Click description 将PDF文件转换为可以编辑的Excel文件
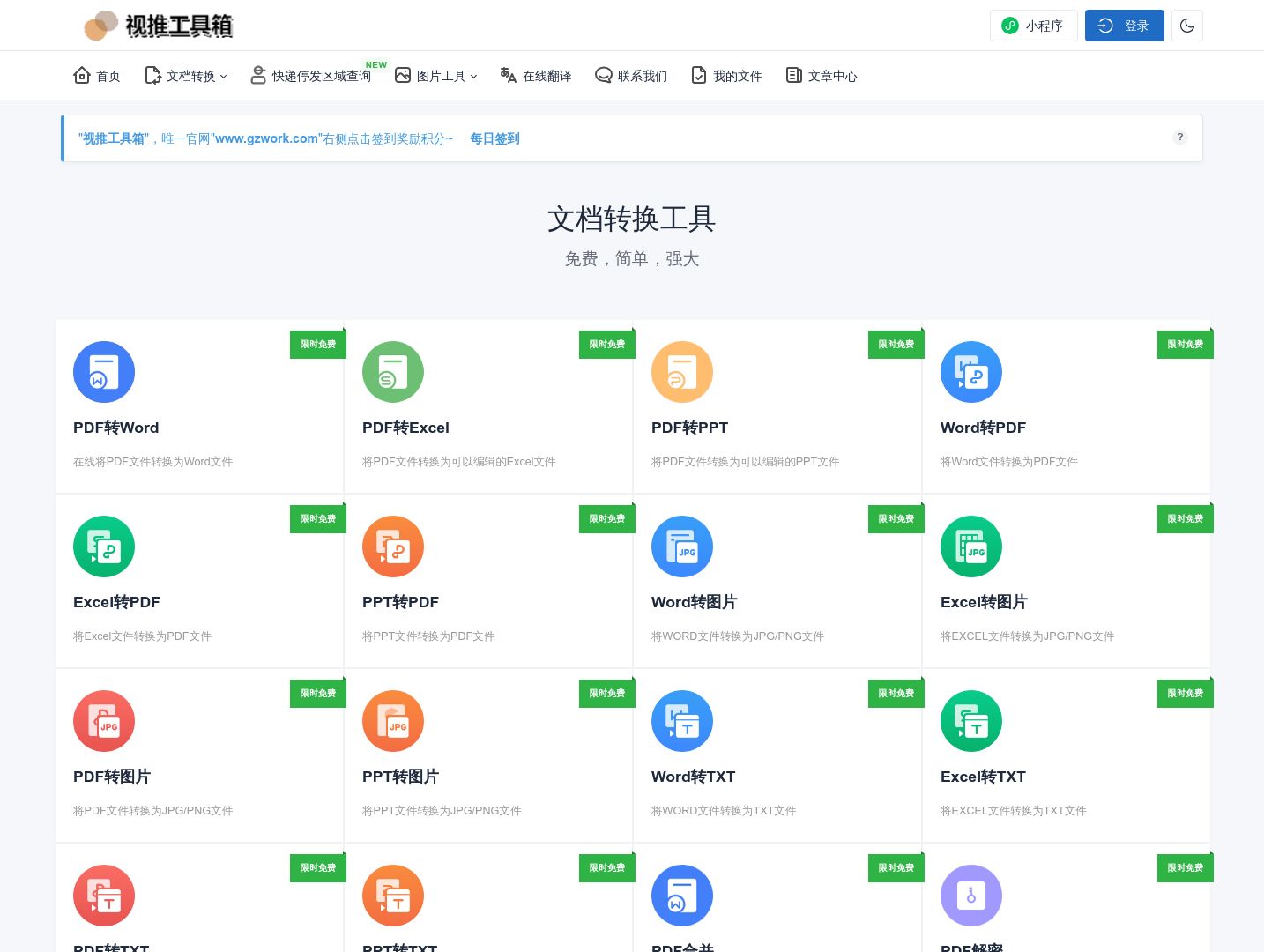Viewport: 1264px width, 952px height. click(458, 462)
